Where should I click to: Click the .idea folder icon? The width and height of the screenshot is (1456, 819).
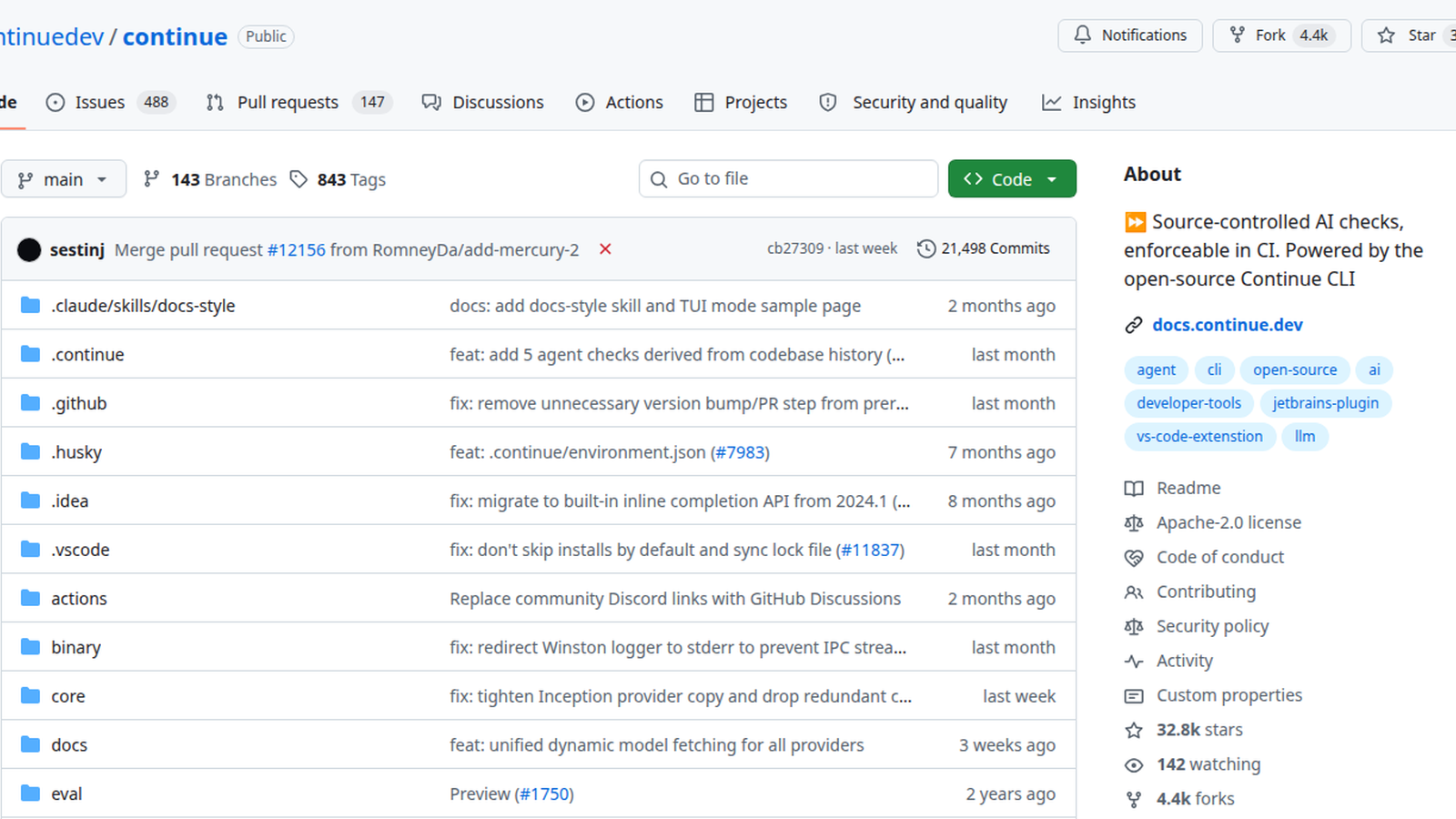click(30, 500)
